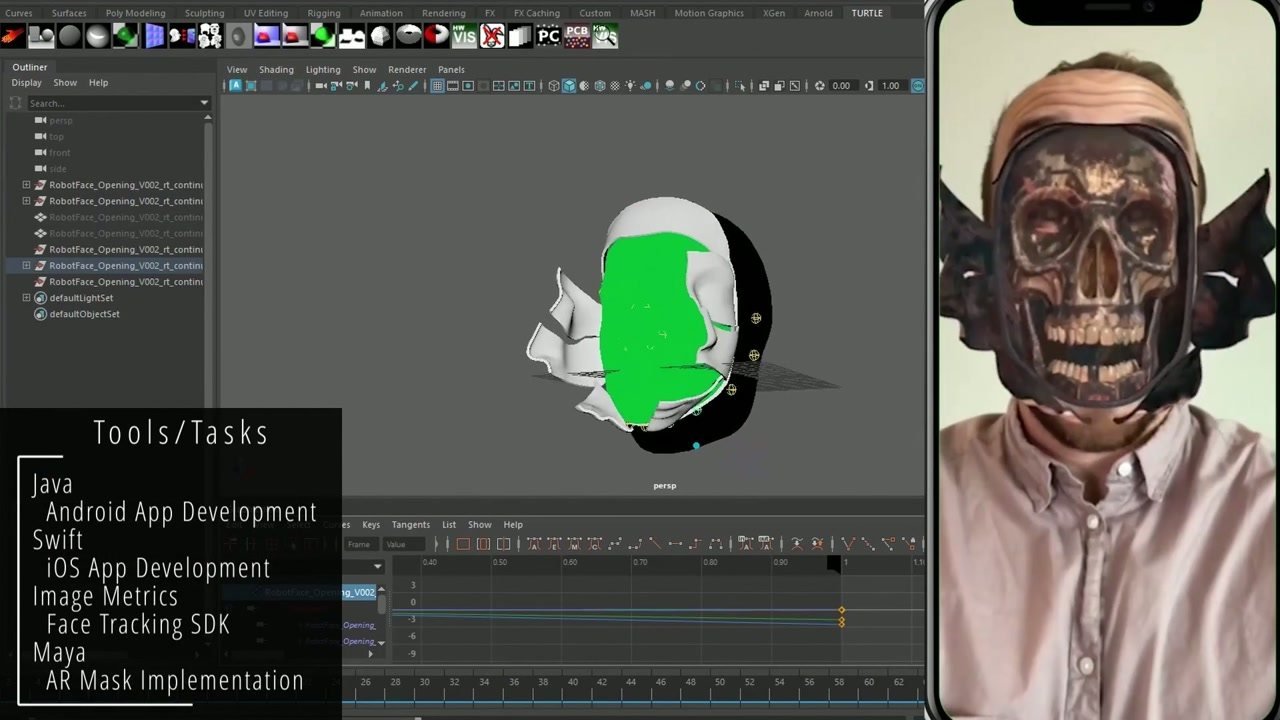1280x720 pixels.
Task: Click the isolate select icon
Action: 740,86
